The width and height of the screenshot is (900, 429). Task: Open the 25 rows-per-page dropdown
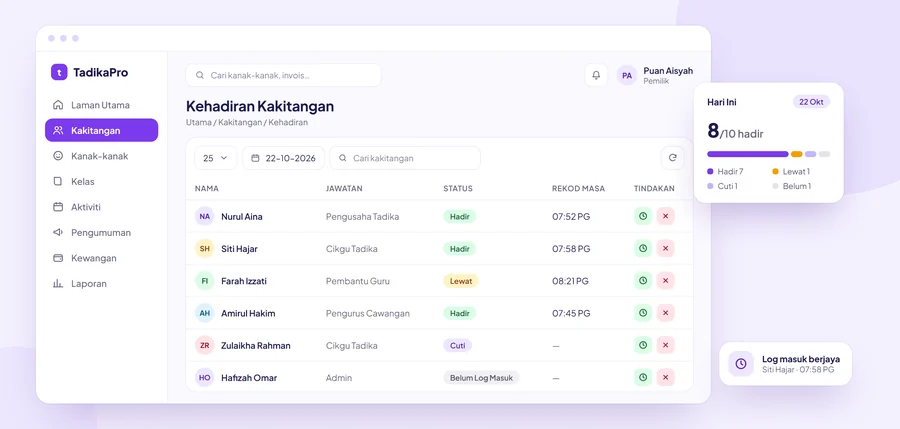point(215,158)
